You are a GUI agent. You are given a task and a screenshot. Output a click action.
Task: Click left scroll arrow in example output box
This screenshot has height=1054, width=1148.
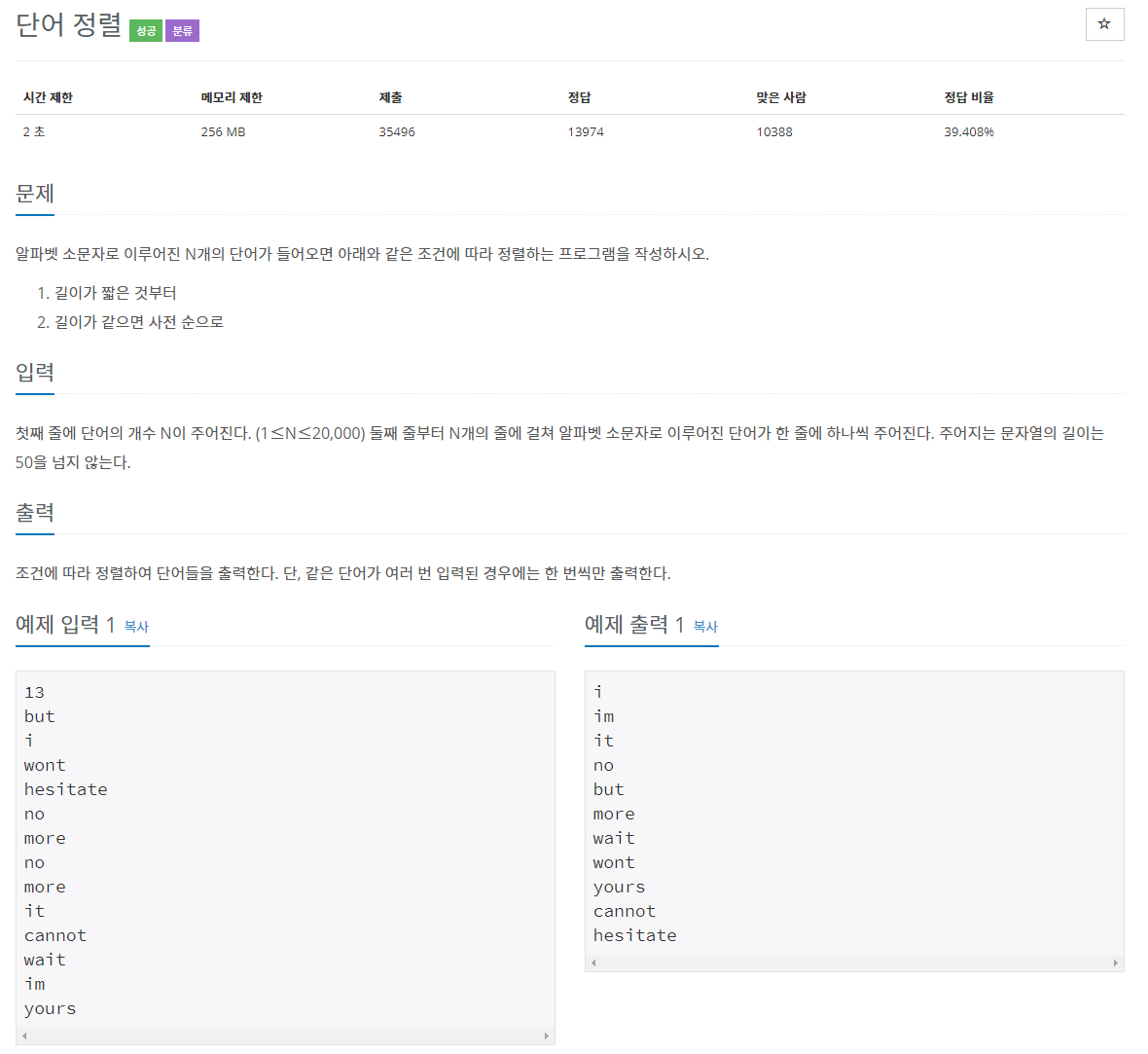(593, 963)
